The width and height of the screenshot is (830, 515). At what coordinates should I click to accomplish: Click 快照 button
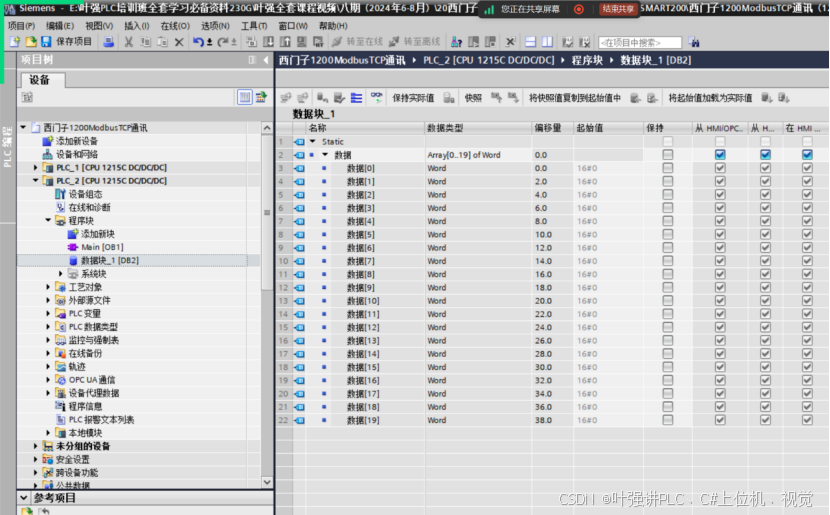(x=473, y=98)
